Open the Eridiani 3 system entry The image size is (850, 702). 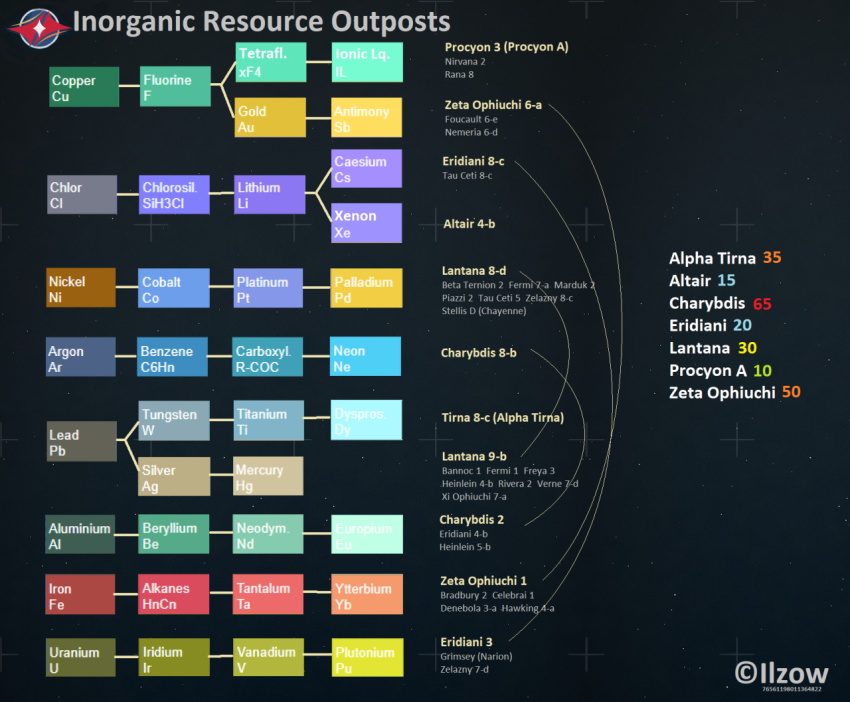tap(465, 641)
